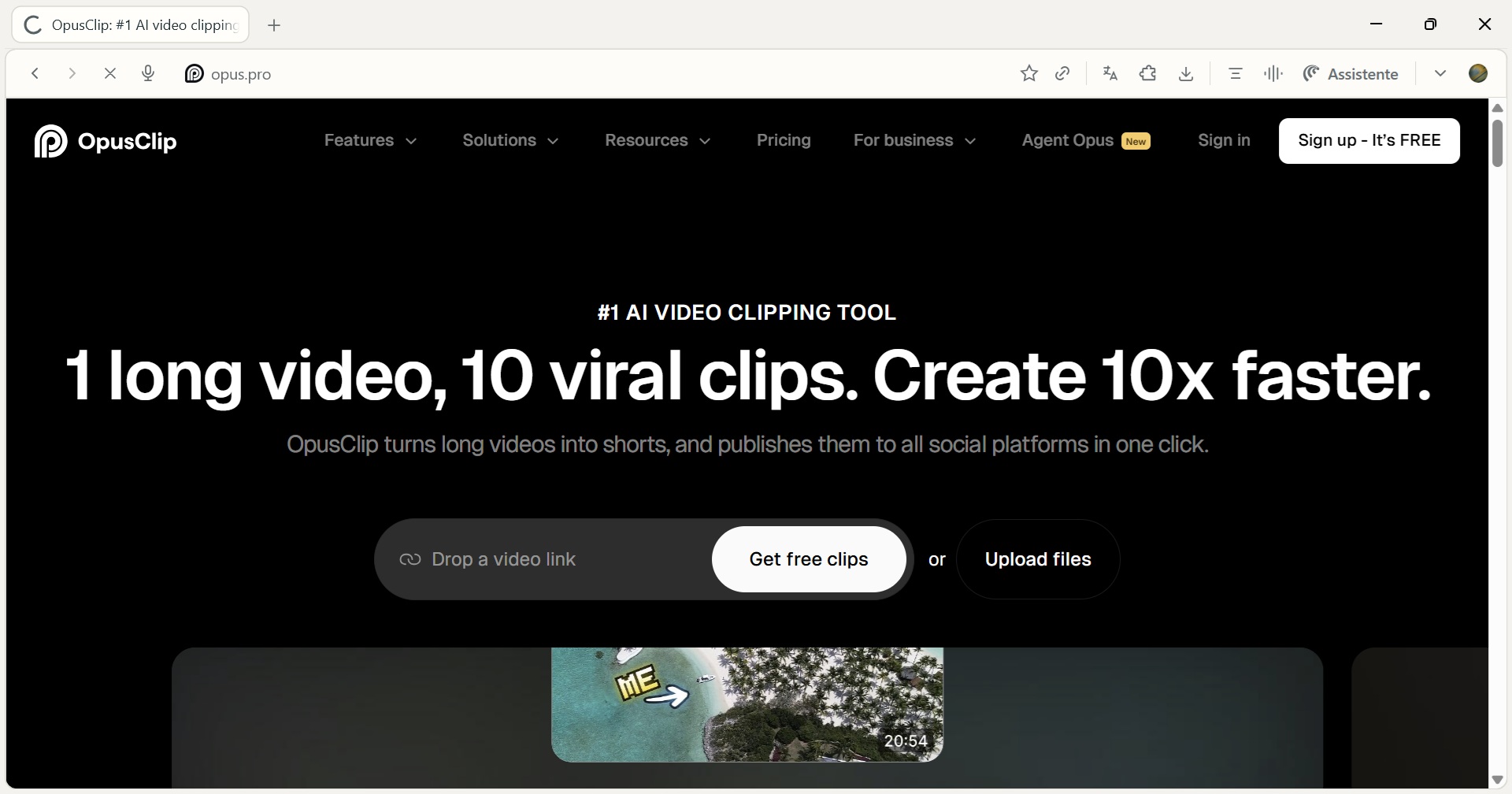
Task: Open the Assistente sidebar button
Action: (1351, 74)
